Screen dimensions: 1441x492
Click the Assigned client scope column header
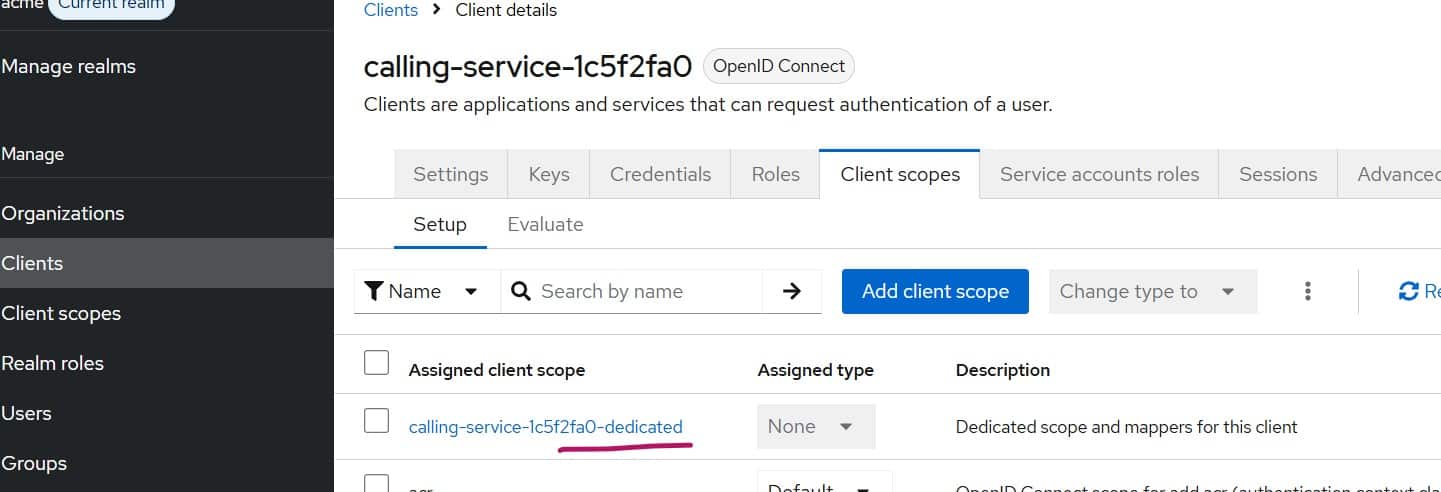pyautogui.click(x=497, y=370)
